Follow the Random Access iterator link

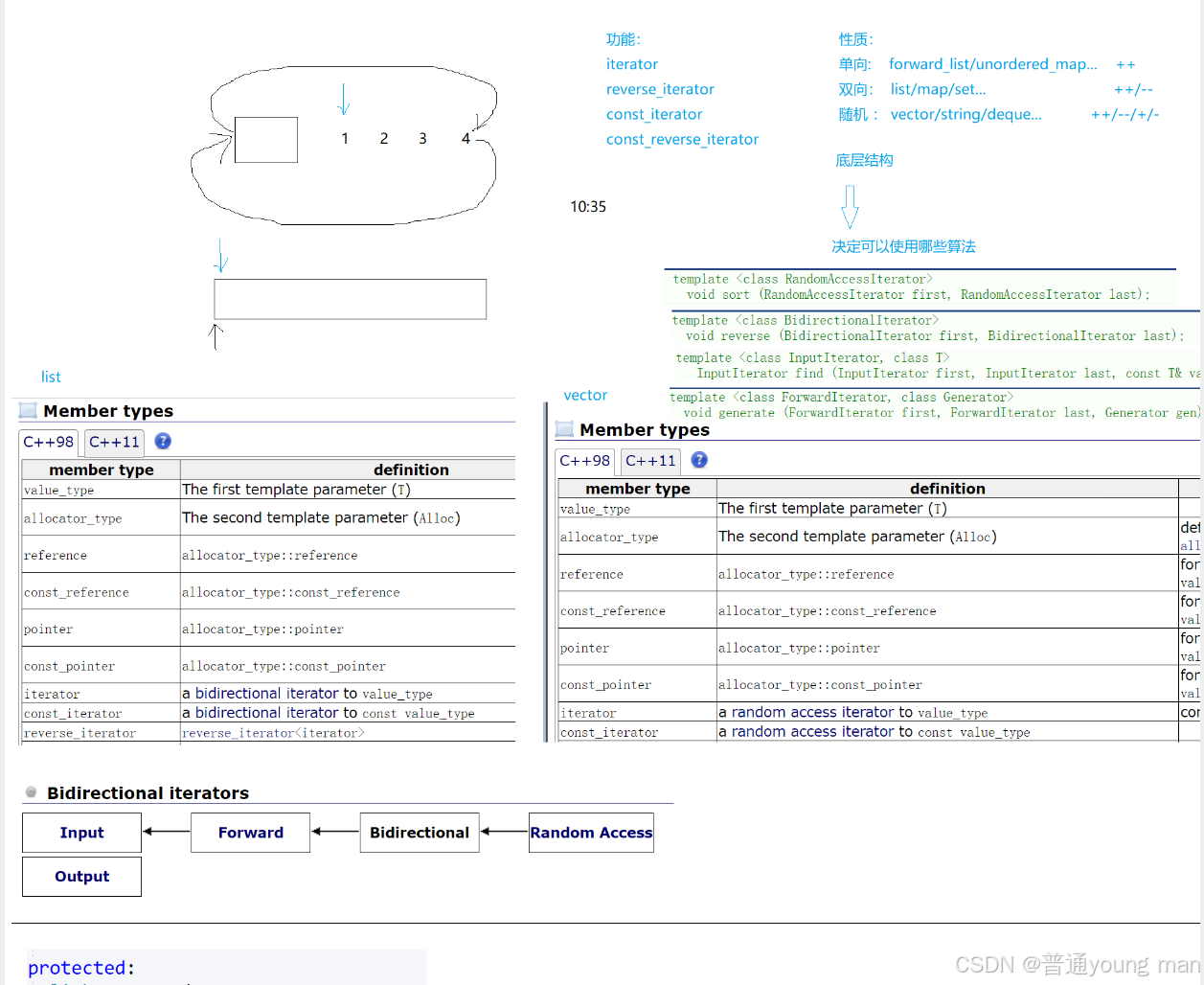click(x=591, y=833)
